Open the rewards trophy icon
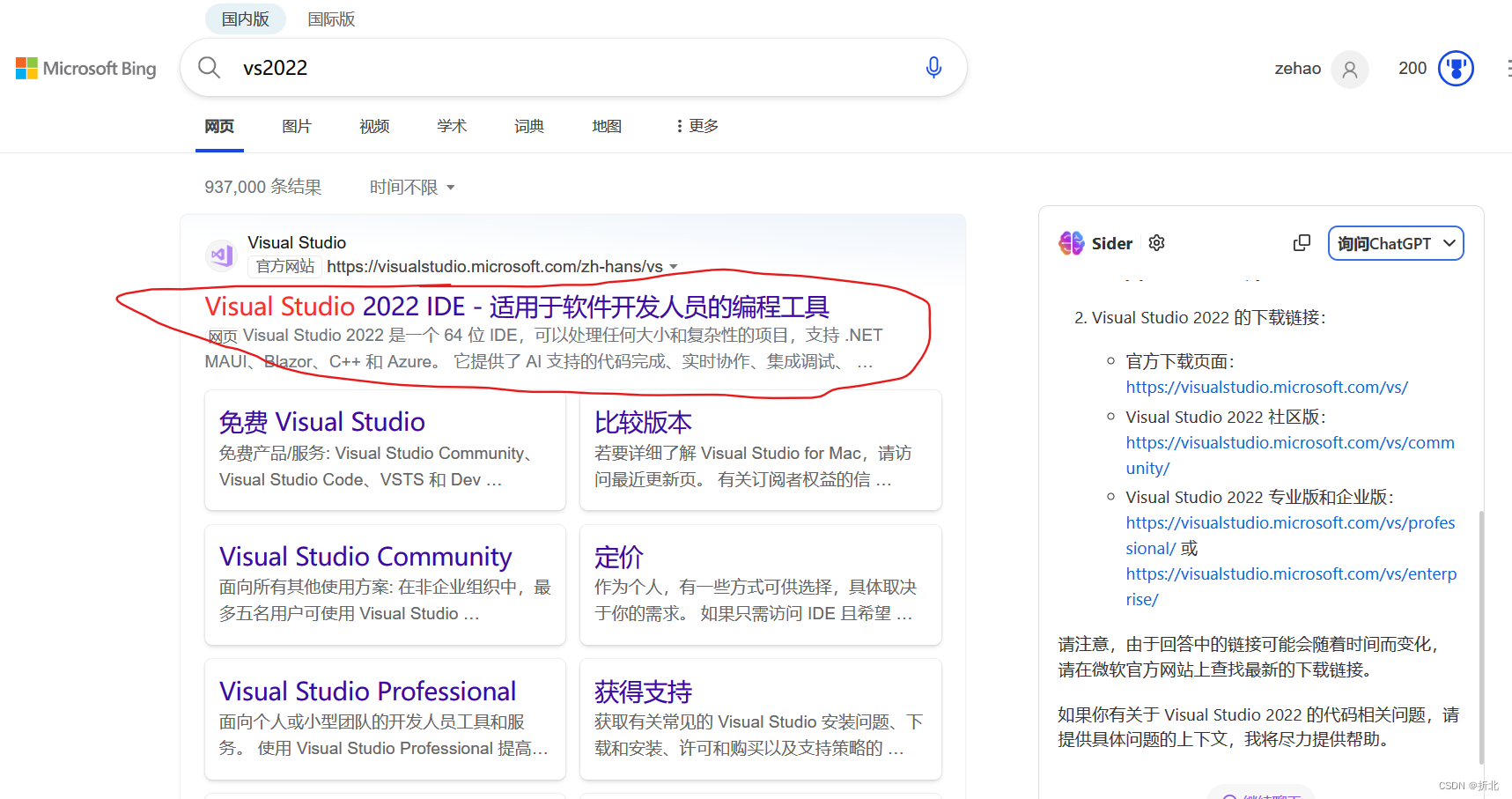Screen dimensions: 1512x799 1456,69
